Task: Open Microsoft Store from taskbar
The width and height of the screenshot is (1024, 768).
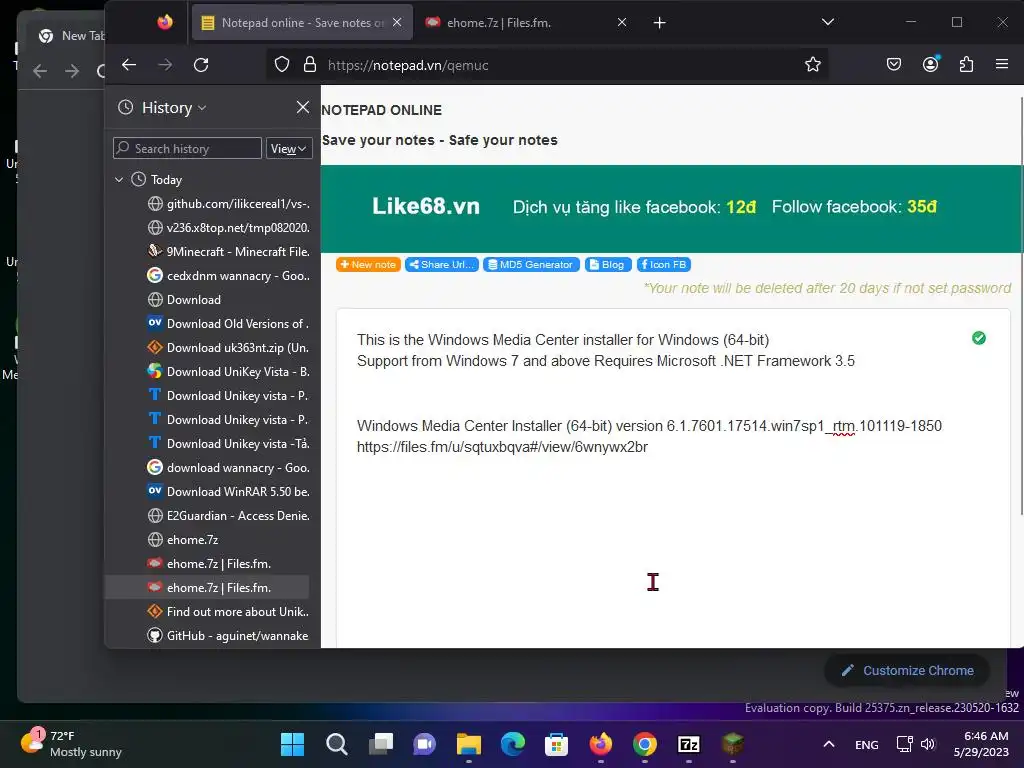Action: 556,744
